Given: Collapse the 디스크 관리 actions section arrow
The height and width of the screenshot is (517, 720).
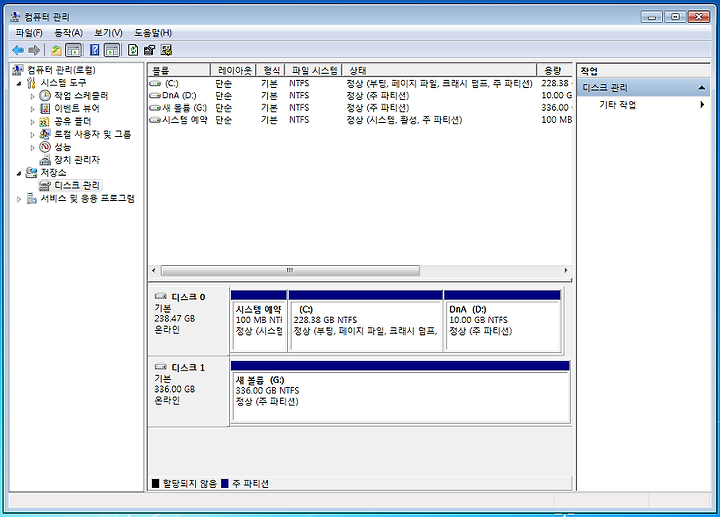Looking at the screenshot, I should point(702,88).
